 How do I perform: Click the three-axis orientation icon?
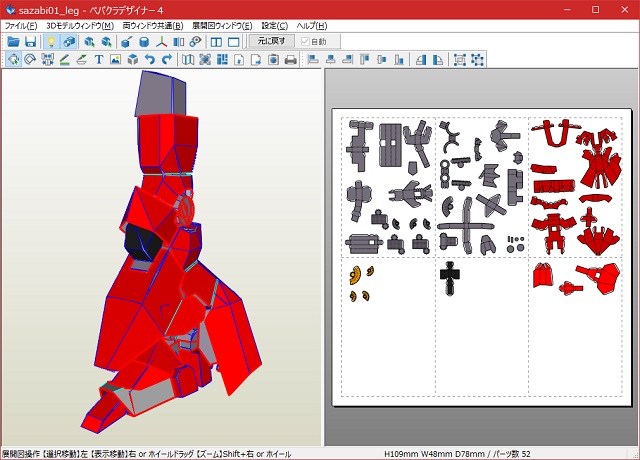(162, 42)
